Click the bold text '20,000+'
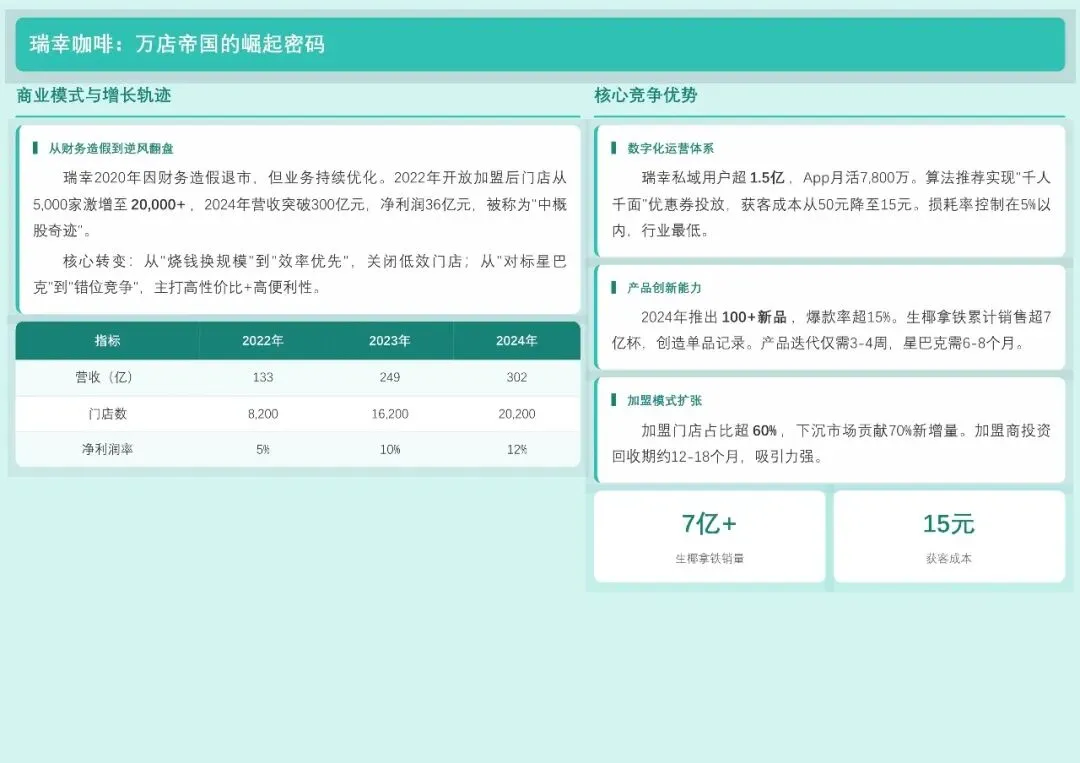The width and height of the screenshot is (1080, 763). (158, 205)
